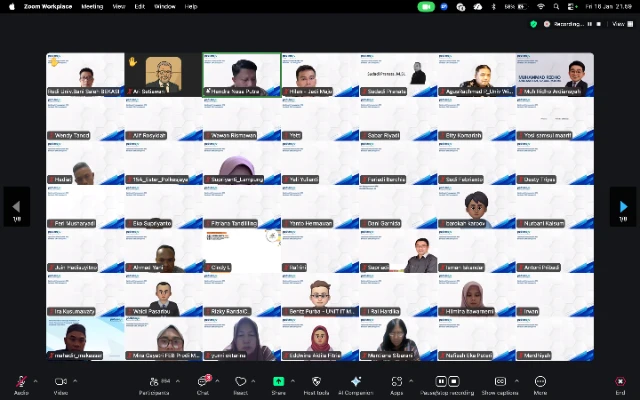
Task: Expand video options caret next to Video
Action: 75,381
